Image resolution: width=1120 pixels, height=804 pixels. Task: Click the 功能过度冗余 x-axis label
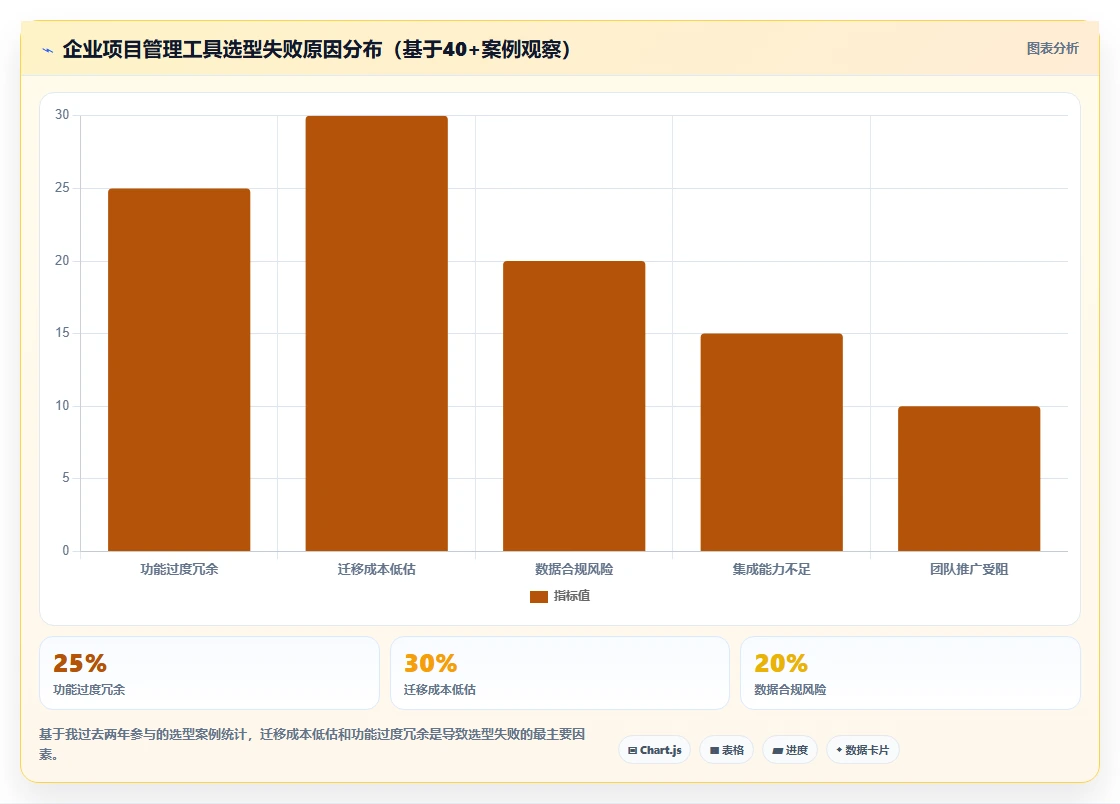(x=179, y=569)
